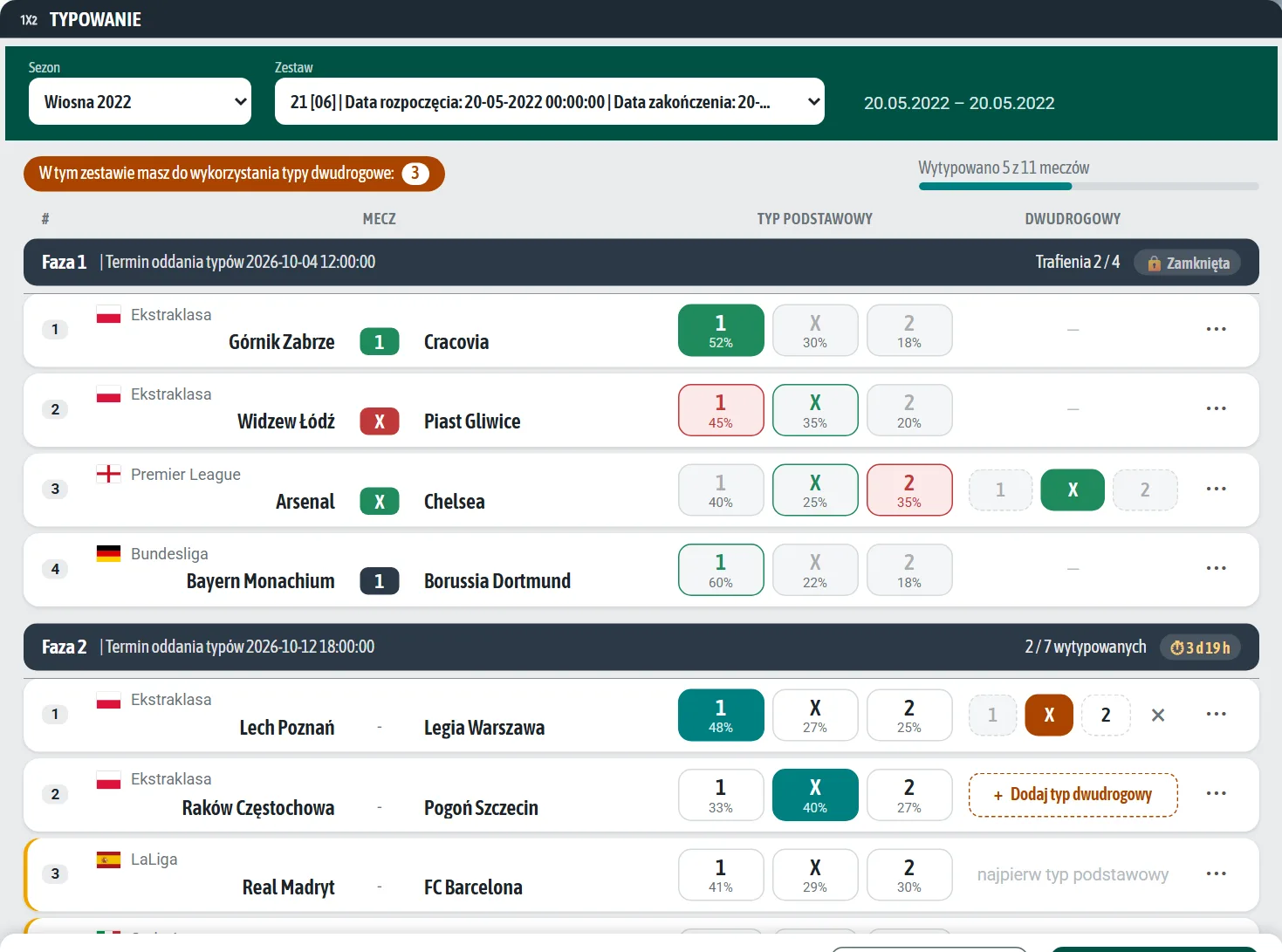
Task: Add double-chance pick for Raków Częstochowa match
Action: point(1073,795)
